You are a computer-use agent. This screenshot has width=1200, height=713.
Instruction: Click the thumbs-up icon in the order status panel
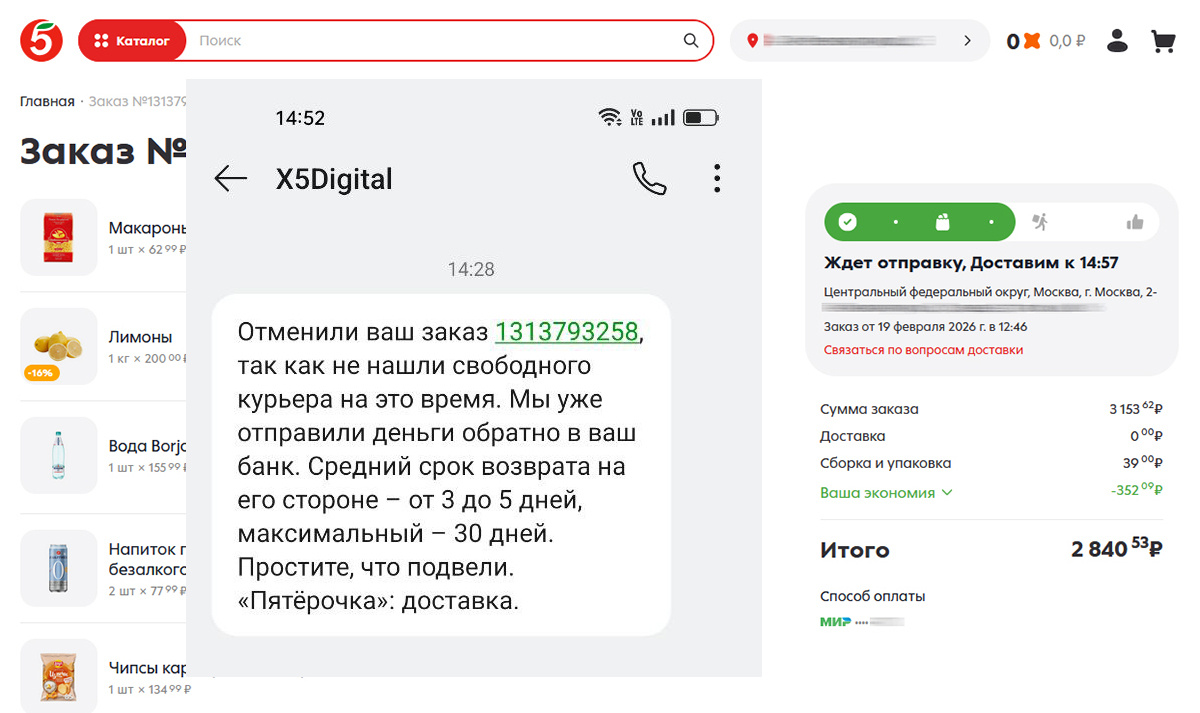click(x=1136, y=221)
